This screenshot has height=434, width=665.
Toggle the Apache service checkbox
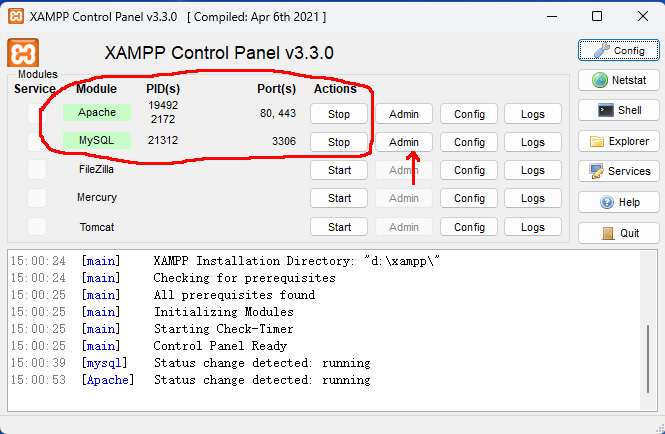point(37,114)
